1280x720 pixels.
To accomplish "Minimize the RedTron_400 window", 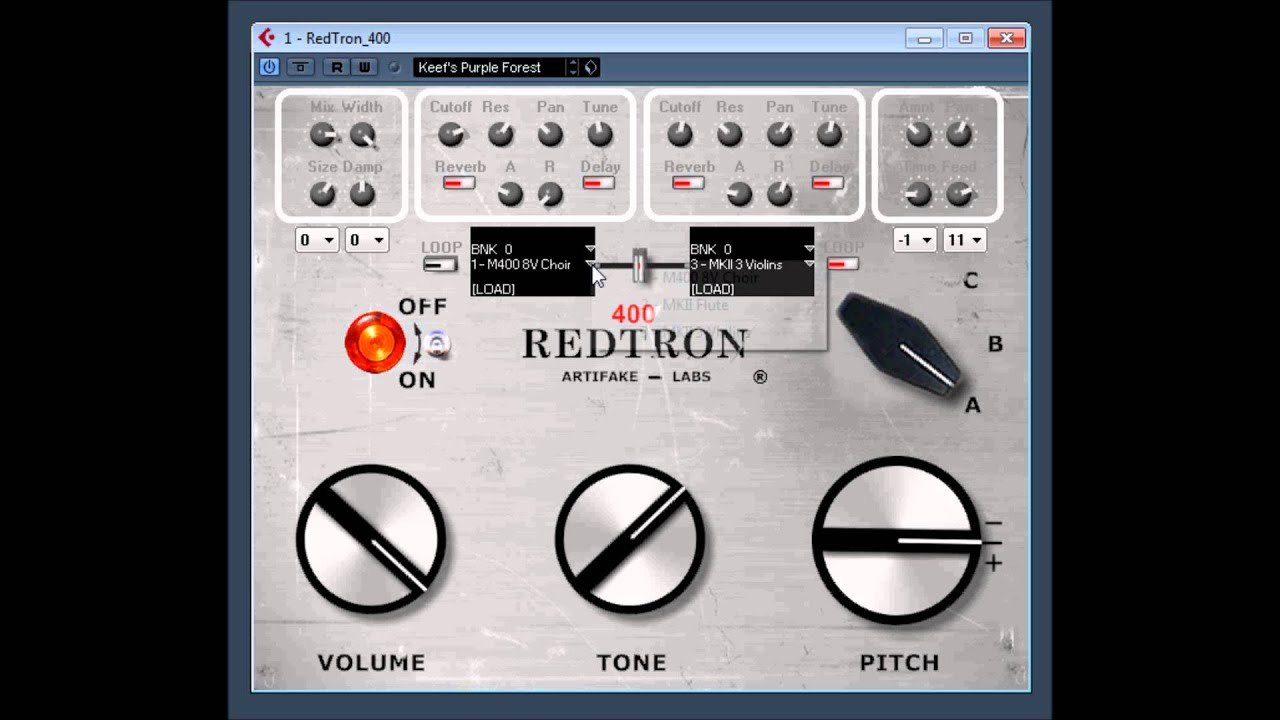I will 923,38.
